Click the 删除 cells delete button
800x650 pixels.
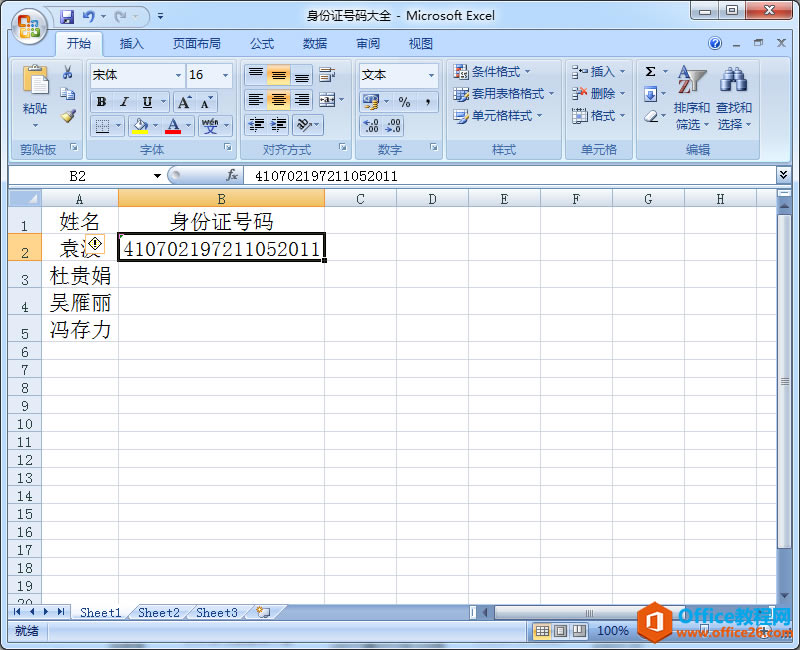(x=598, y=94)
